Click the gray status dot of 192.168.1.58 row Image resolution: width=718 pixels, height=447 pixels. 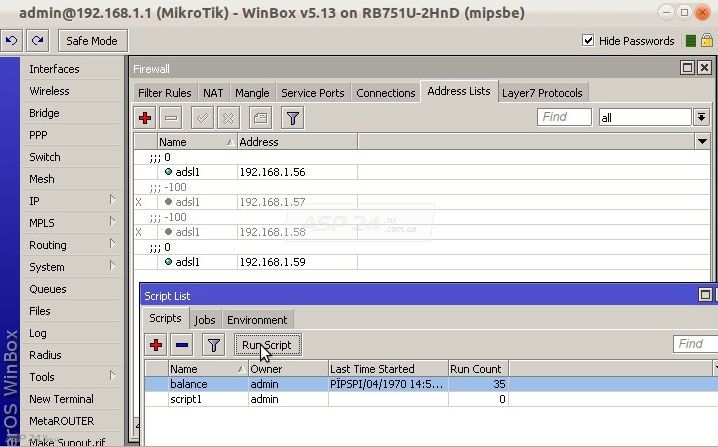click(169, 232)
